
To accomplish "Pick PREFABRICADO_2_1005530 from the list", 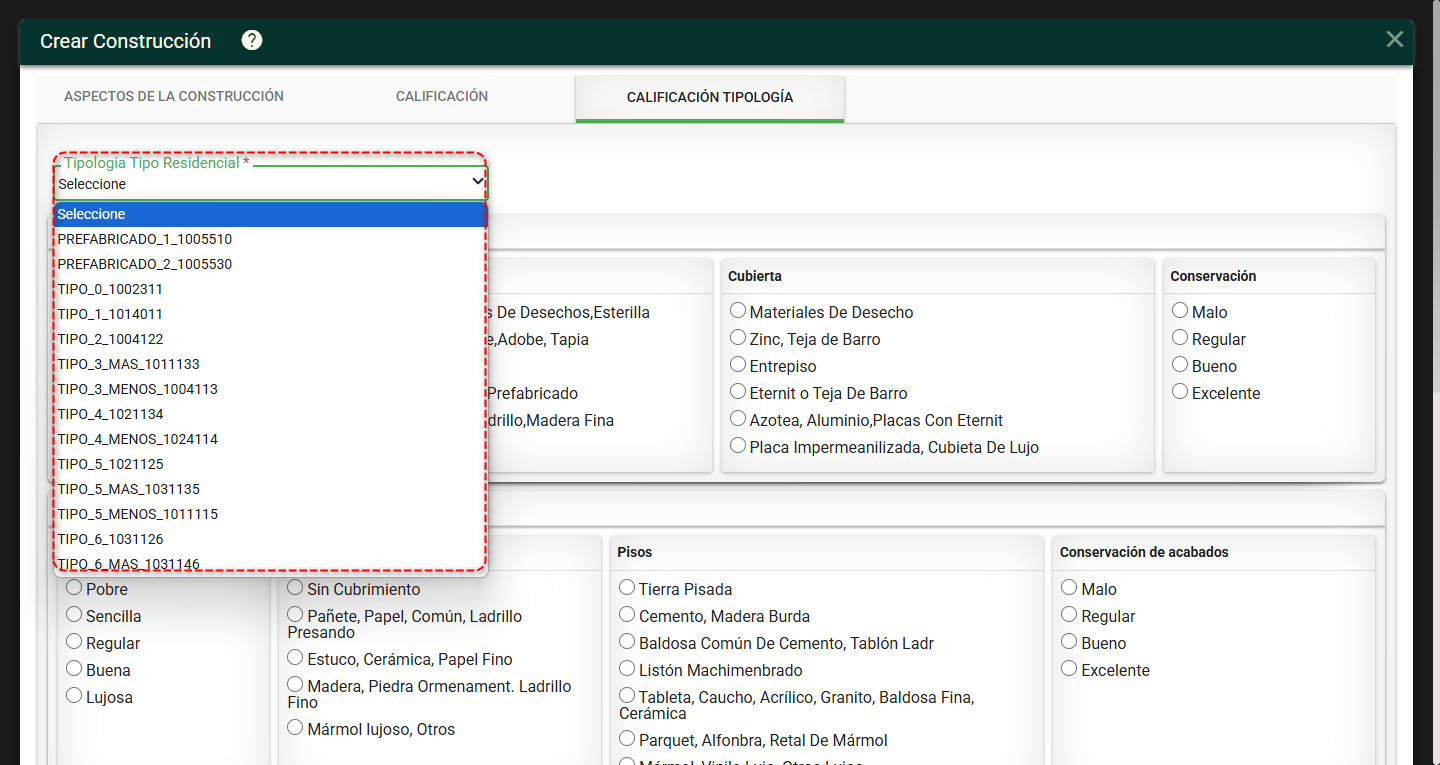I will tap(269, 264).
